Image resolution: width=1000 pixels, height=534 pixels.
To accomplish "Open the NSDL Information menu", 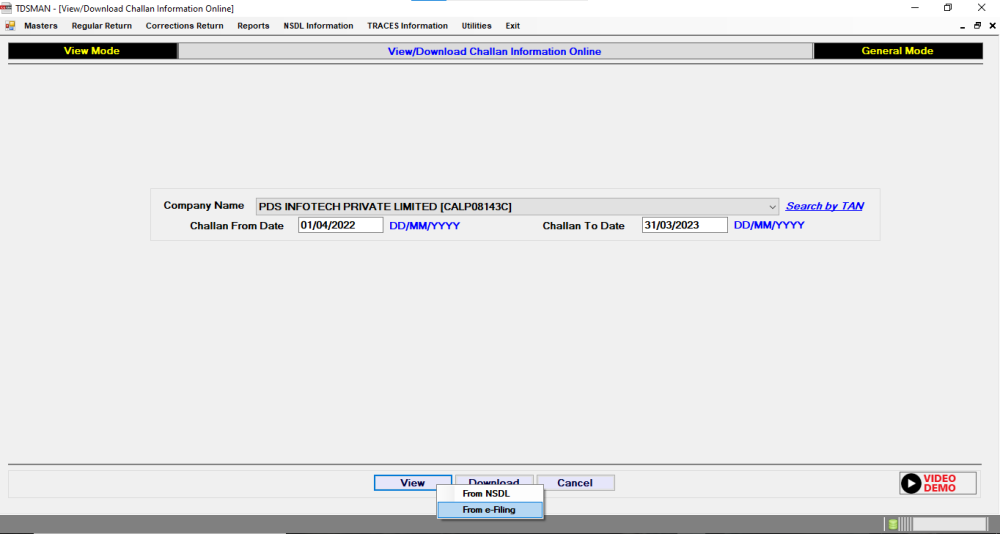I will 318,26.
